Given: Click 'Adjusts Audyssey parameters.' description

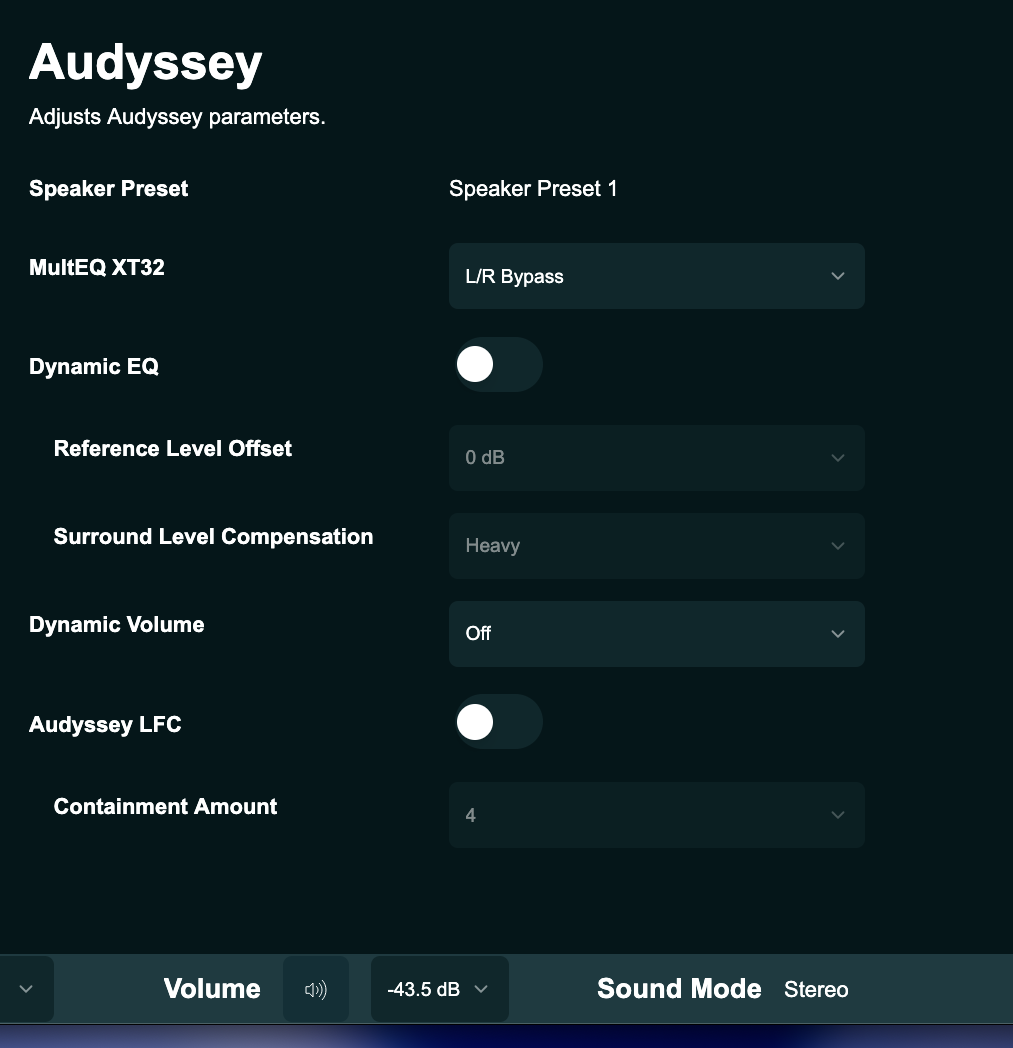Looking at the screenshot, I should coord(177,117).
